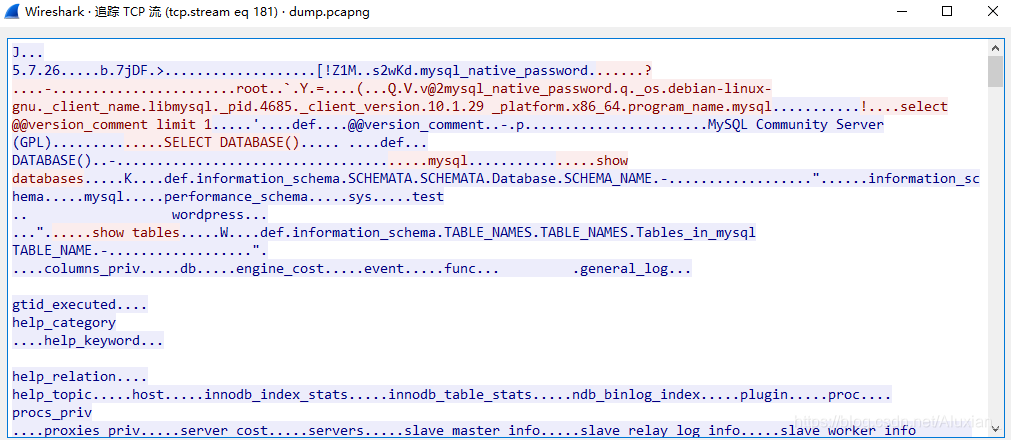
Task: Click 'columns_priv' table name
Action: [92, 269]
